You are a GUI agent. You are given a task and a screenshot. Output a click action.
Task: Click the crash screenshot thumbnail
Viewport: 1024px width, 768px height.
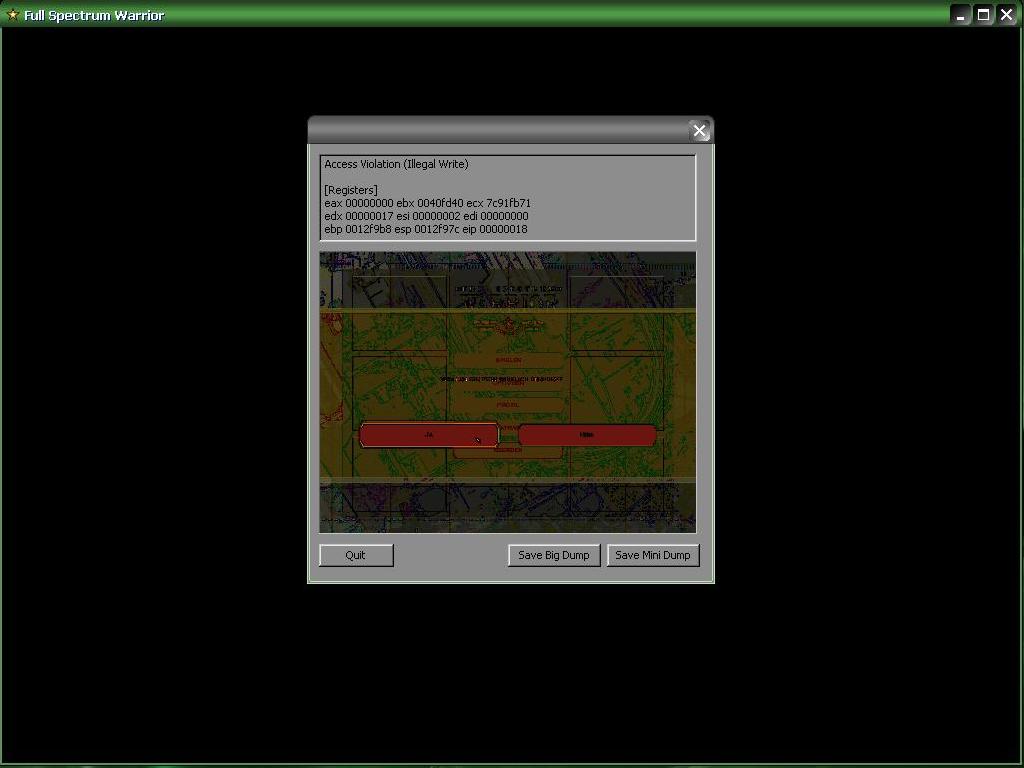coord(507,392)
